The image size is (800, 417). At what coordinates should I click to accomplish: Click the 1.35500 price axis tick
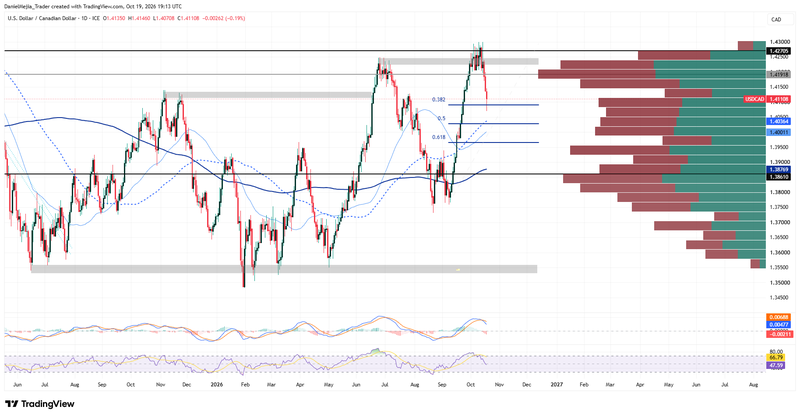click(780, 267)
